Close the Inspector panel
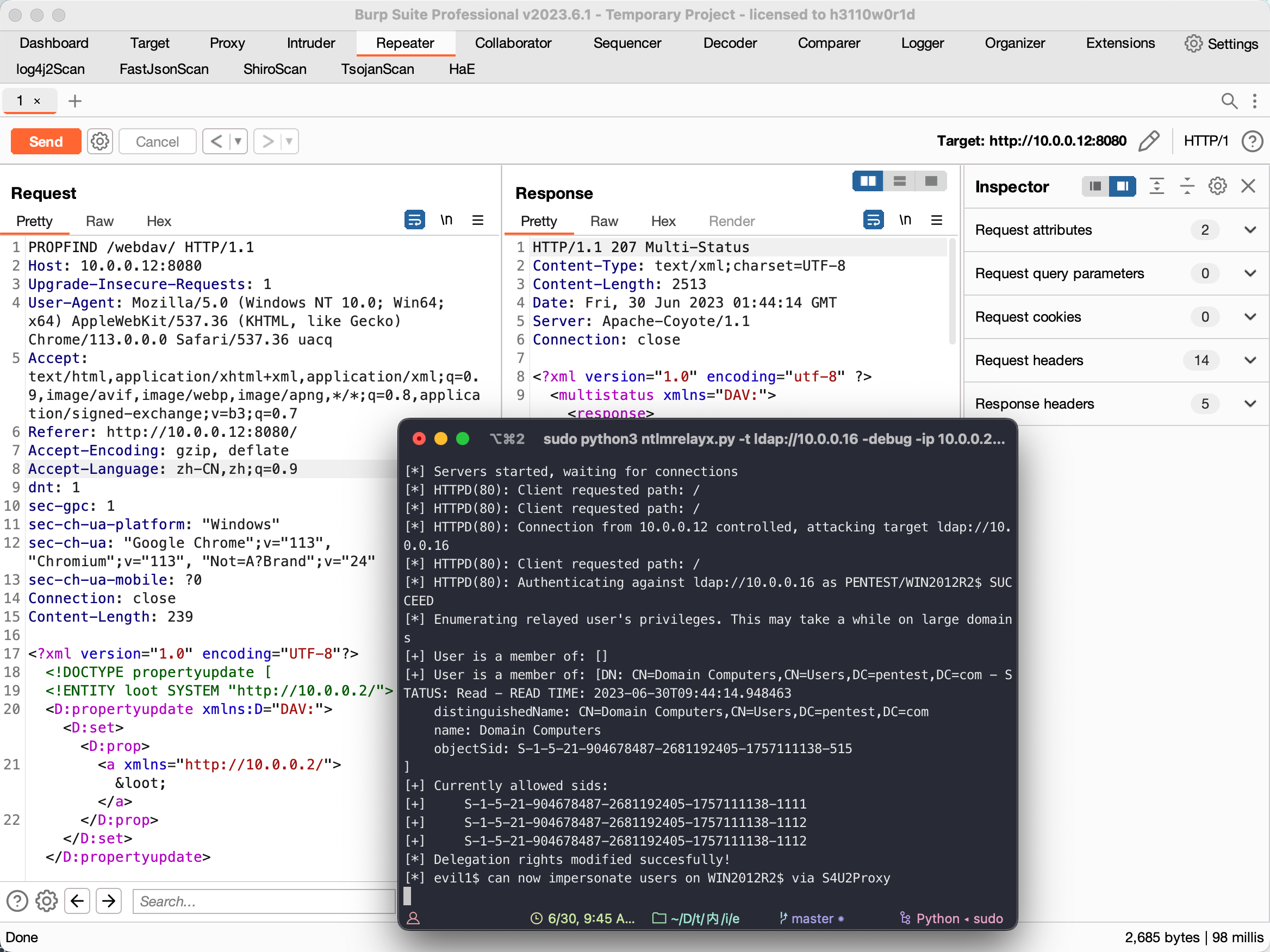 click(1248, 186)
